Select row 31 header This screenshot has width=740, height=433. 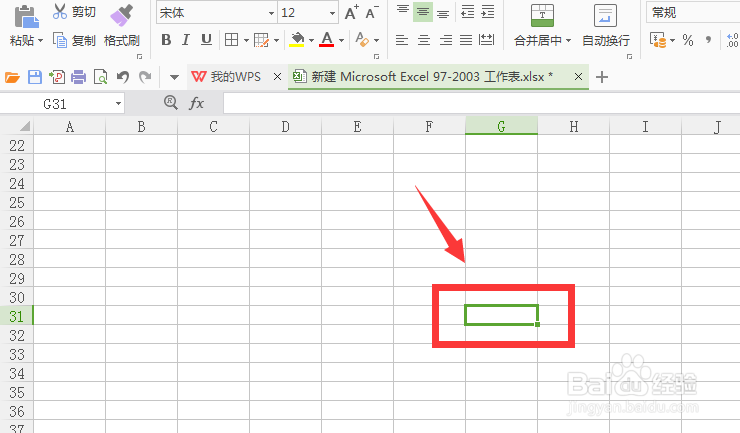17,316
